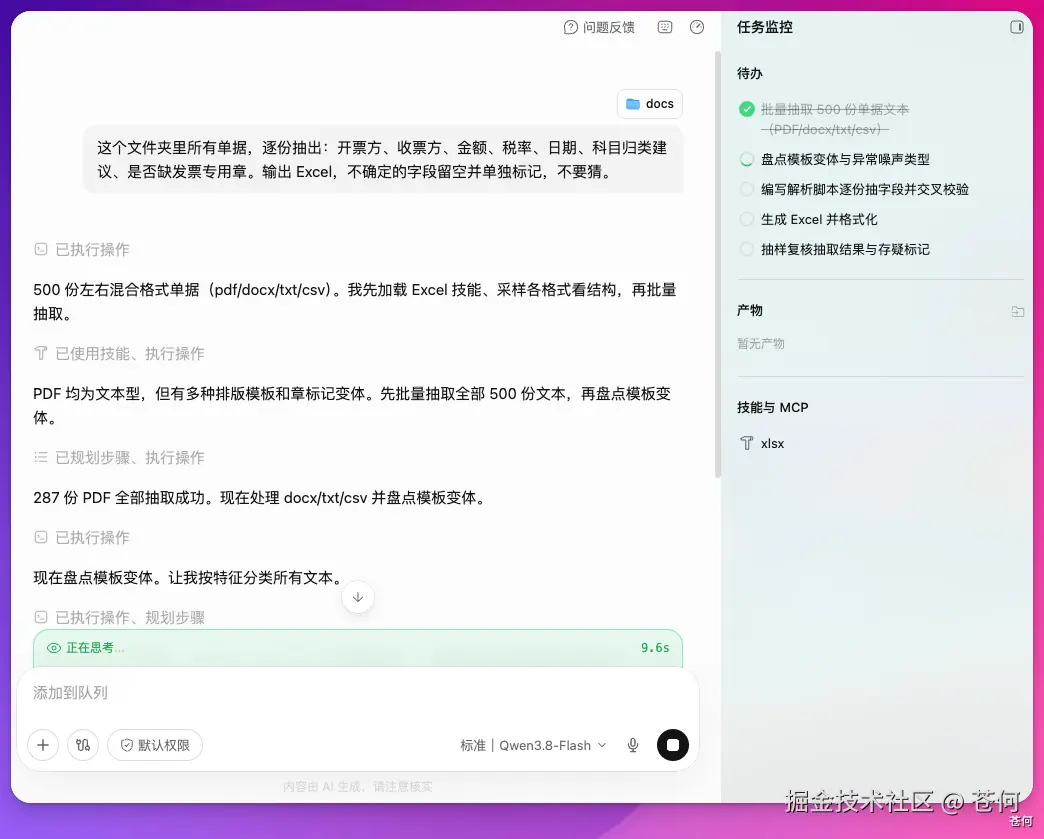Expand the 正在思考 thinking bar
This screenshot has height=839, width=1044.
tap(358, 648)
